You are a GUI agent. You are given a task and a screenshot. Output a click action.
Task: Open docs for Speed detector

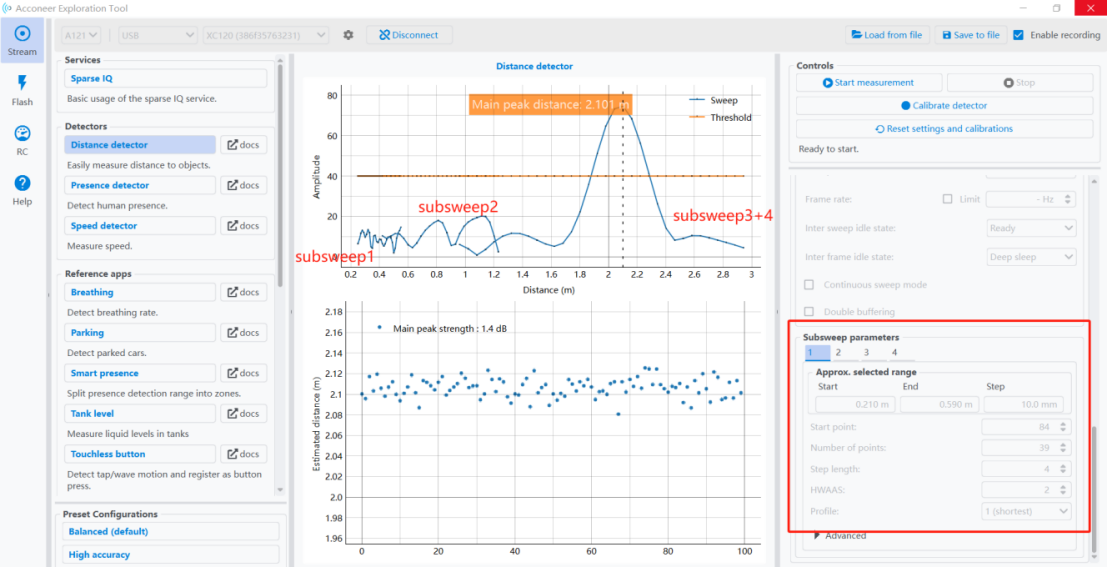pos(244,226)
